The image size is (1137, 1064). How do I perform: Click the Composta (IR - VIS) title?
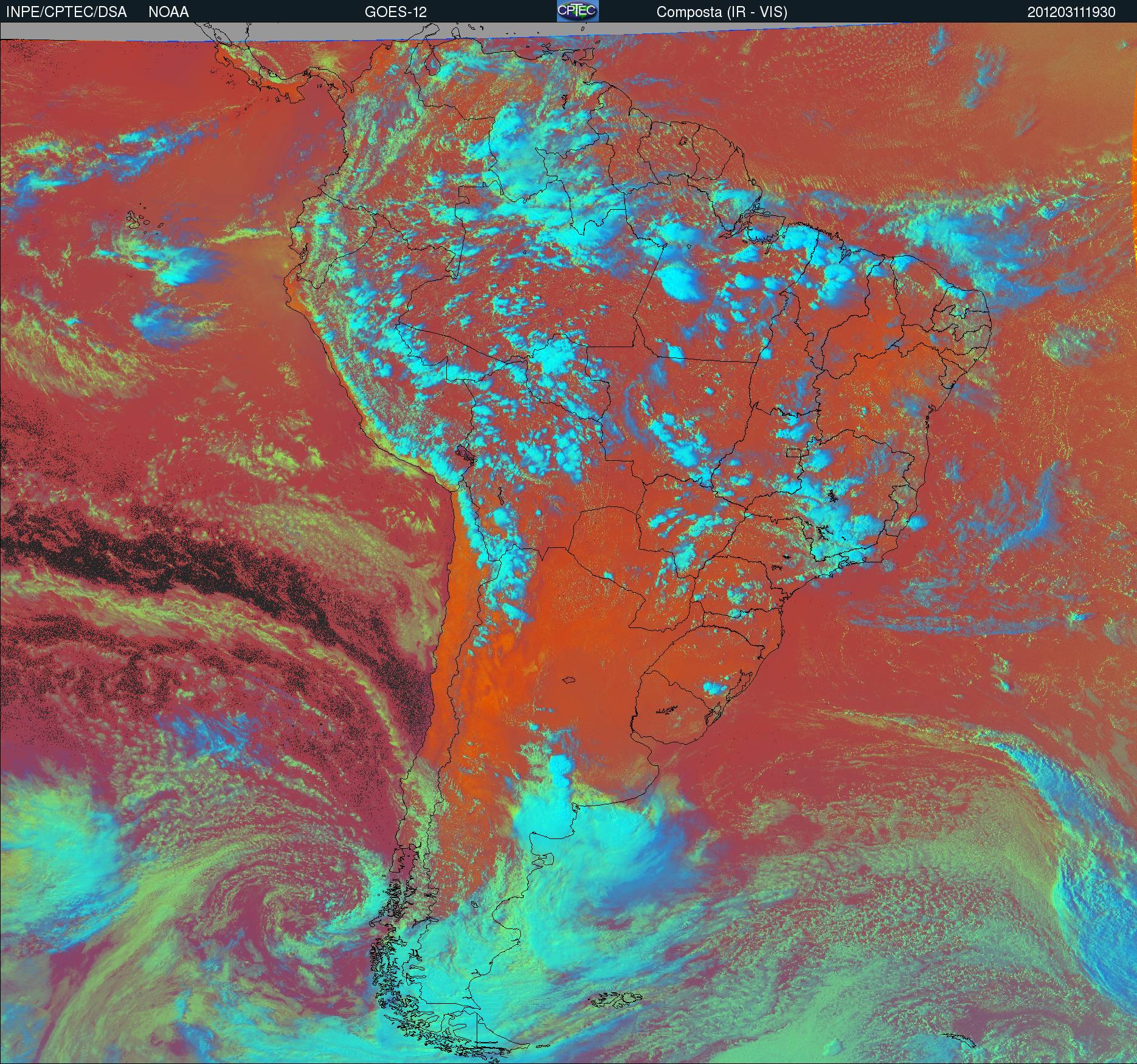point(722,12)
